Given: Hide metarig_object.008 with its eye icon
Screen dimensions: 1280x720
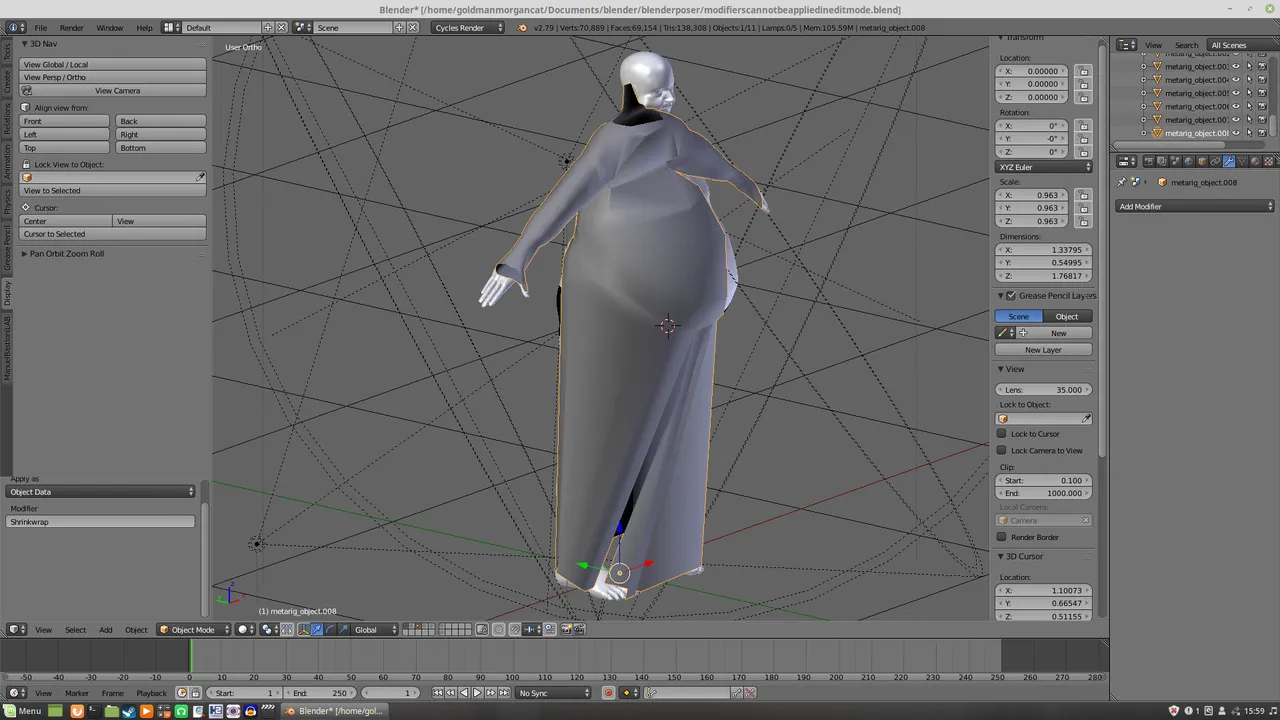Looking at the screenshot, I should click(x=1236, y=133).
